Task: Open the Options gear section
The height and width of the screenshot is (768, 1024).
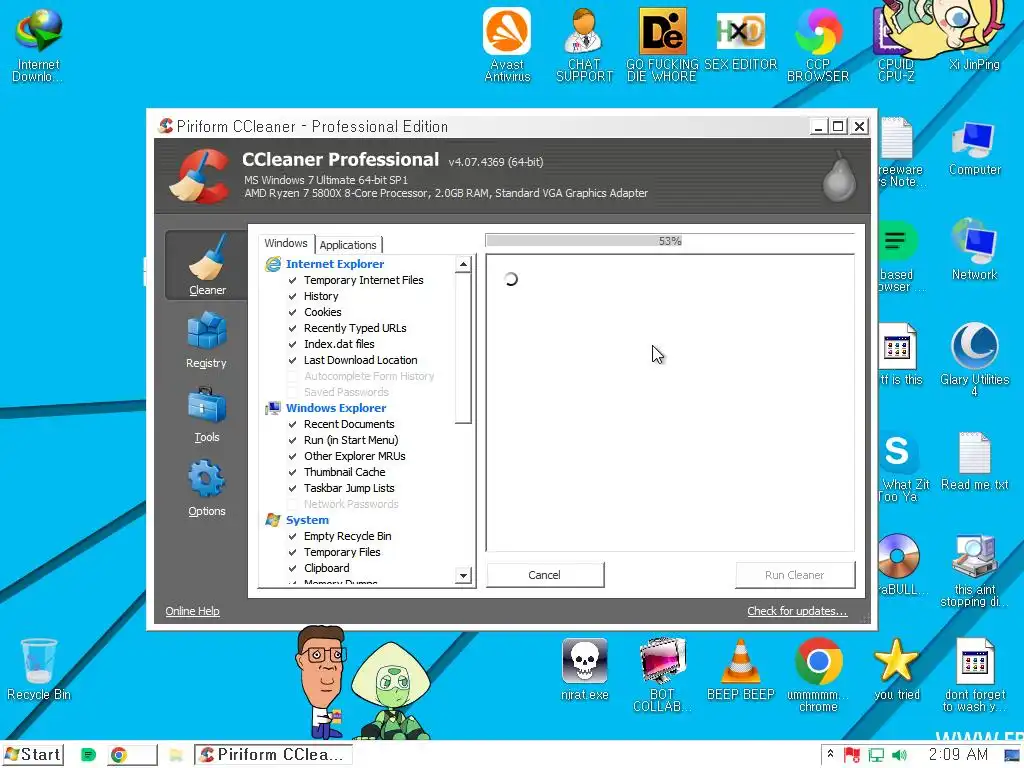Action: [x=206, y=488]
